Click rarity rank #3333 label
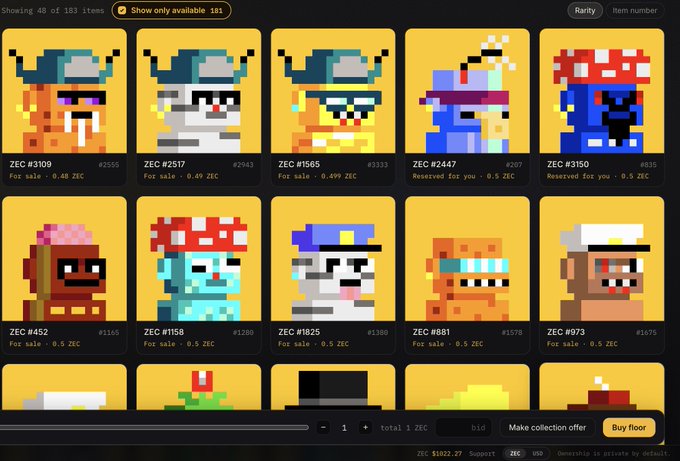Image resolution: width=680 pixels, height=461 pixels. point(377,165)
